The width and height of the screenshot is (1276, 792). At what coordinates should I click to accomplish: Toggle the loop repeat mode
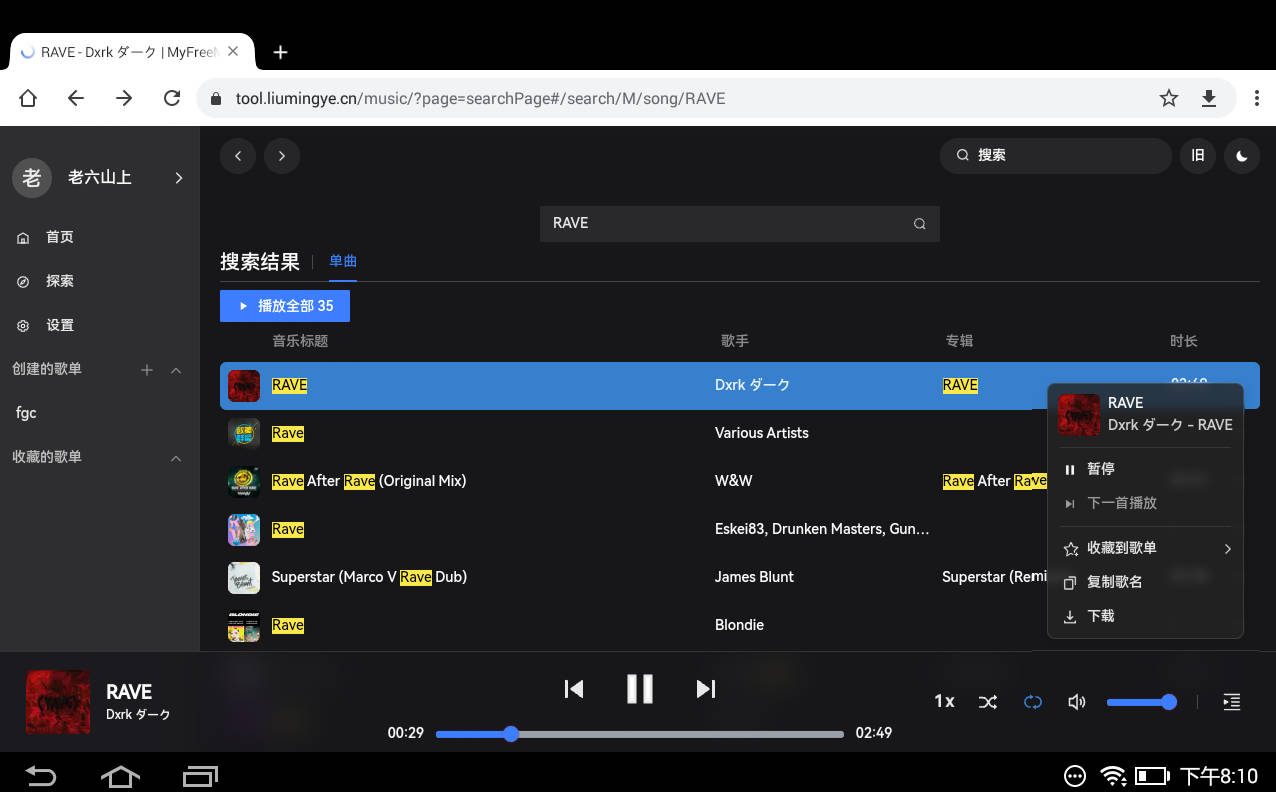[x=1033, y=702]
